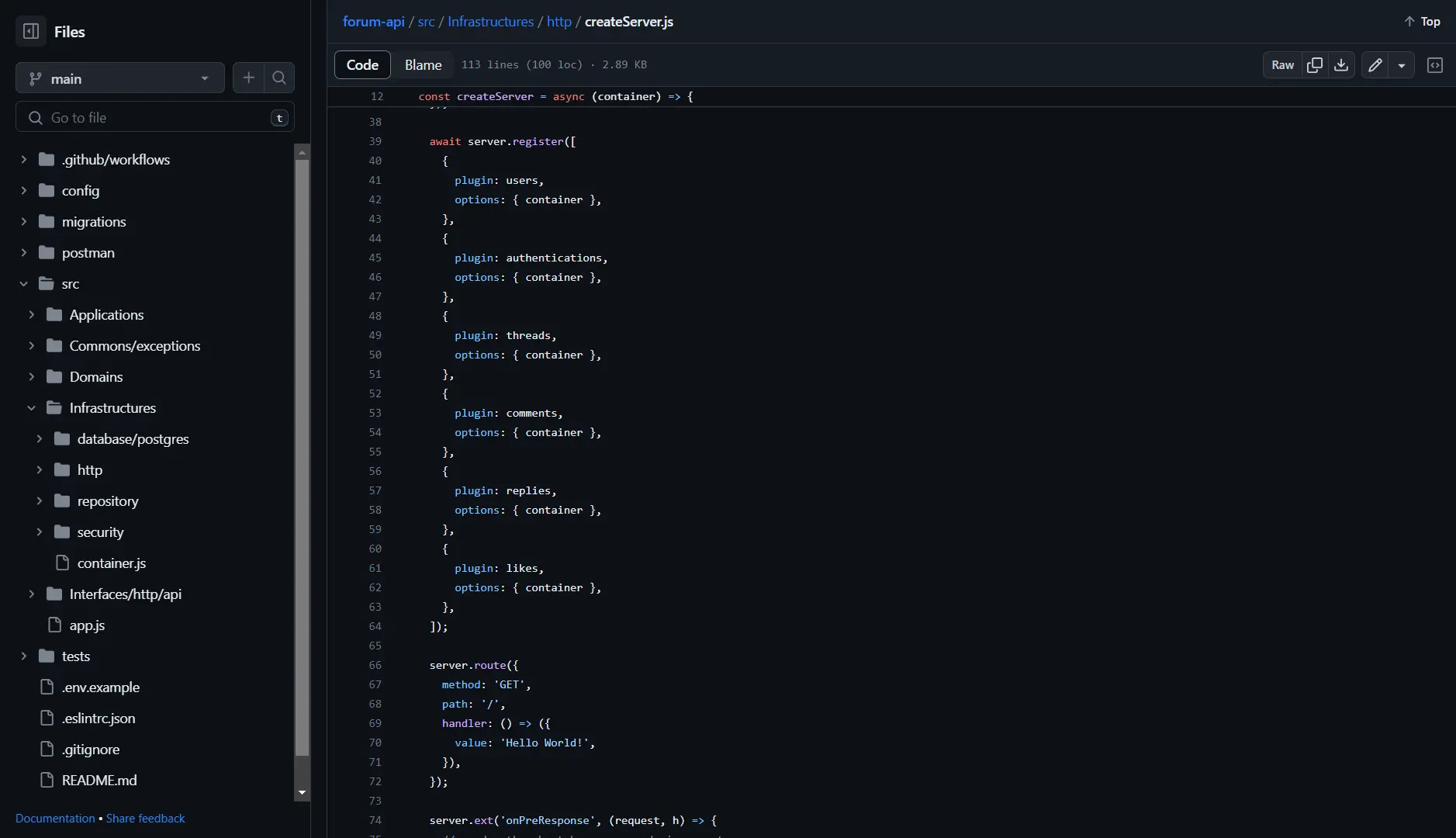Click the 'plugin: likes,' code line
This screenshot has height=838, width=1456.
point(500,568)
